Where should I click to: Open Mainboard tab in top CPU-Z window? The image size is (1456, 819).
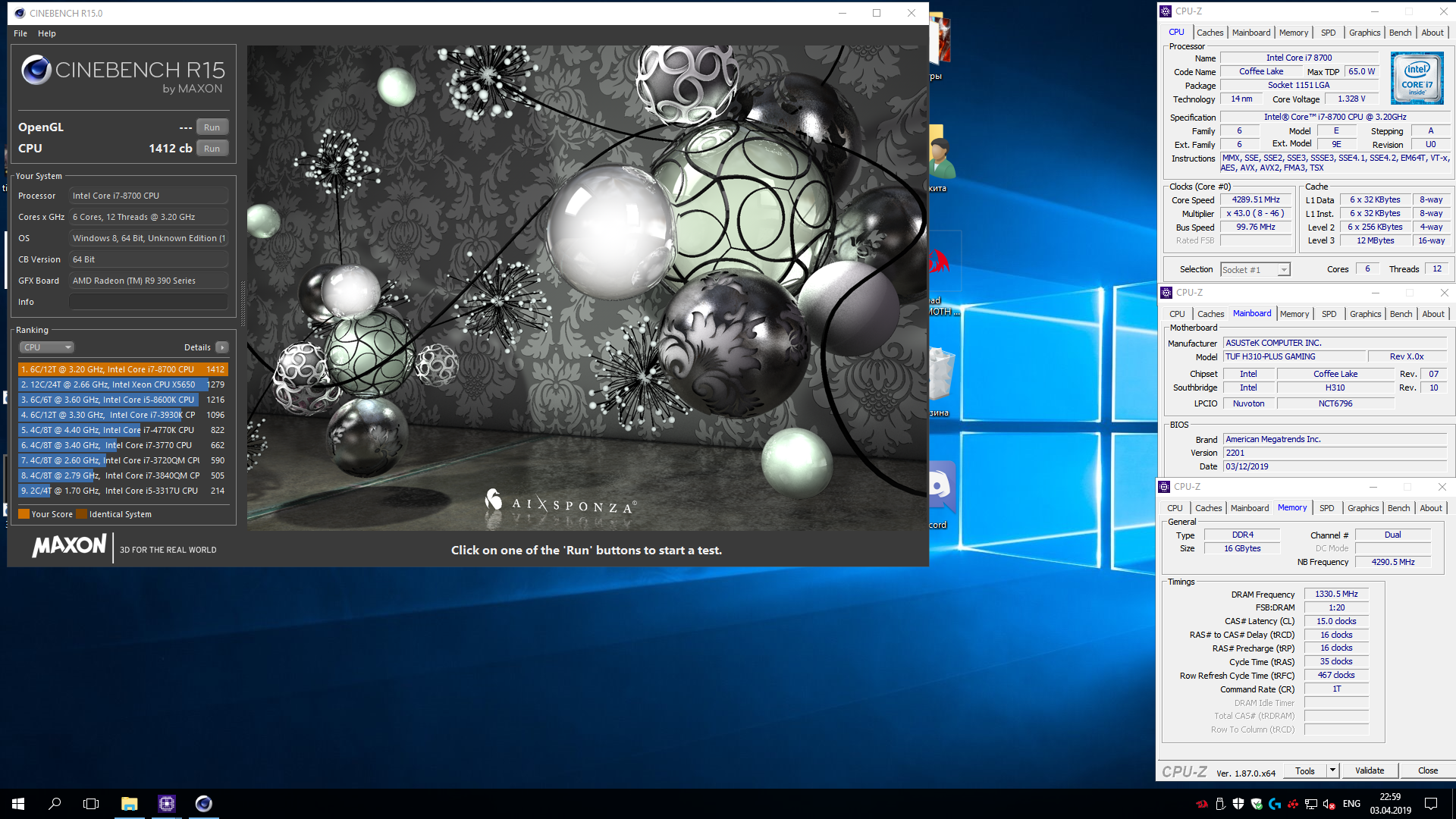(x=1250, y=33)
